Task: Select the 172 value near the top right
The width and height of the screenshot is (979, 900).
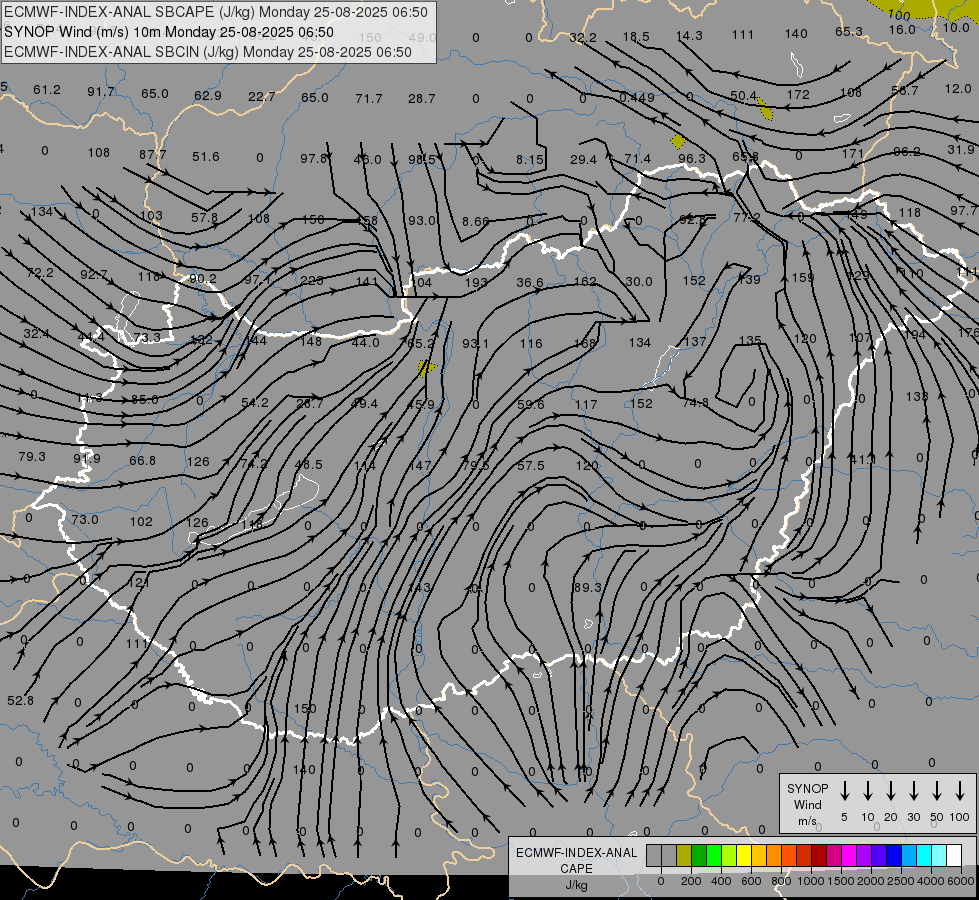Action: coord(798,94)
